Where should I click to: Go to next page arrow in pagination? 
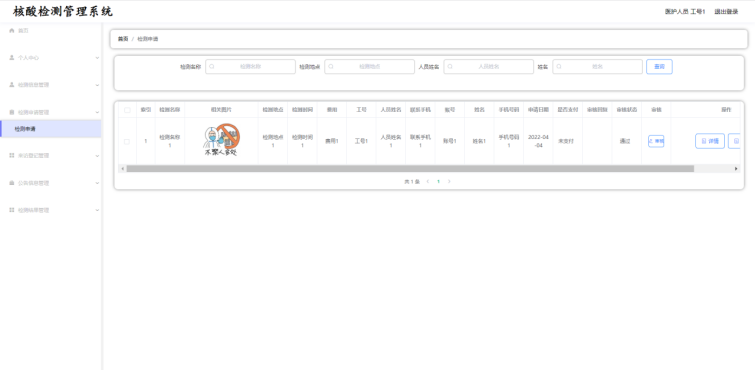pos(449,181)
